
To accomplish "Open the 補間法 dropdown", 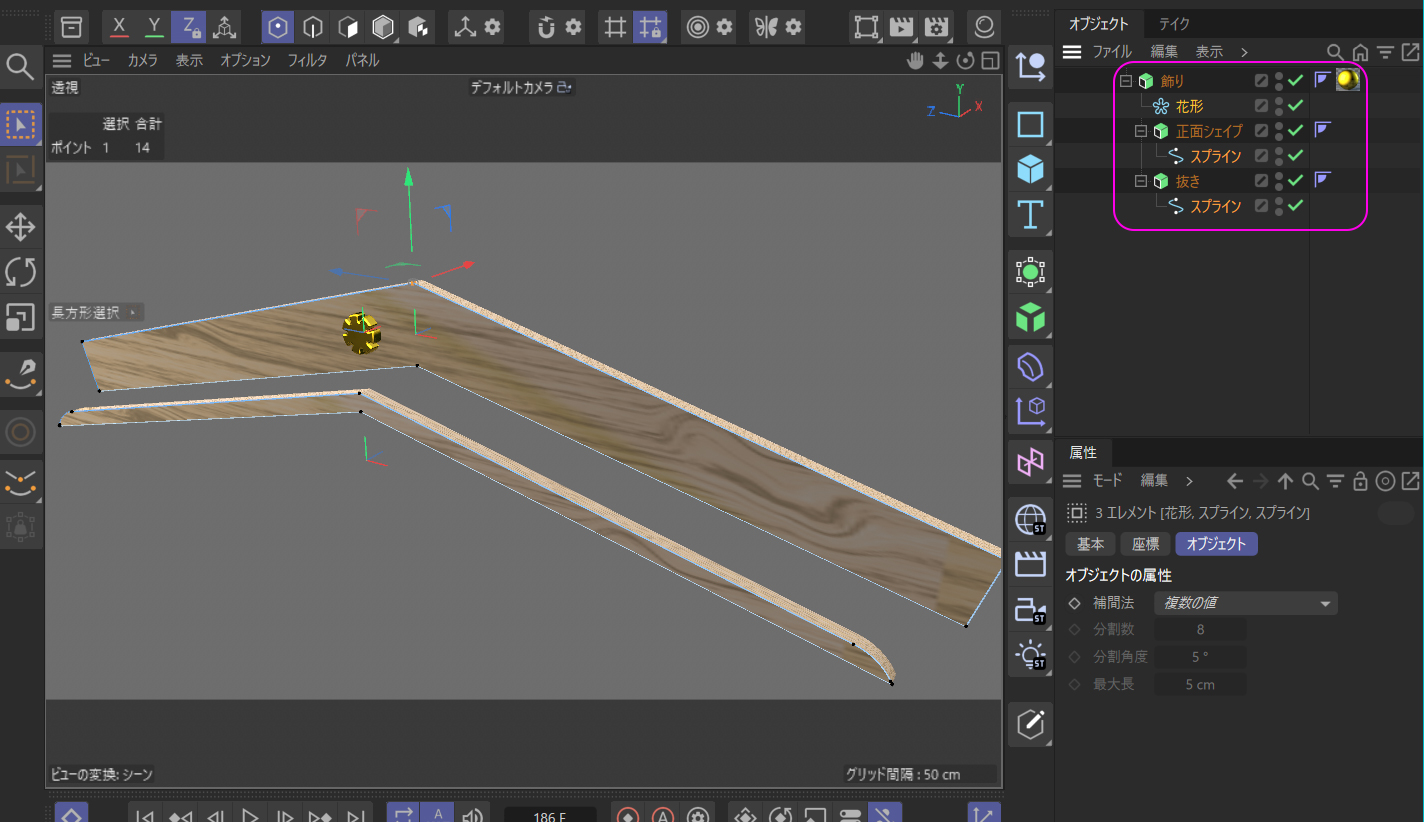I will pos(1245,603).
